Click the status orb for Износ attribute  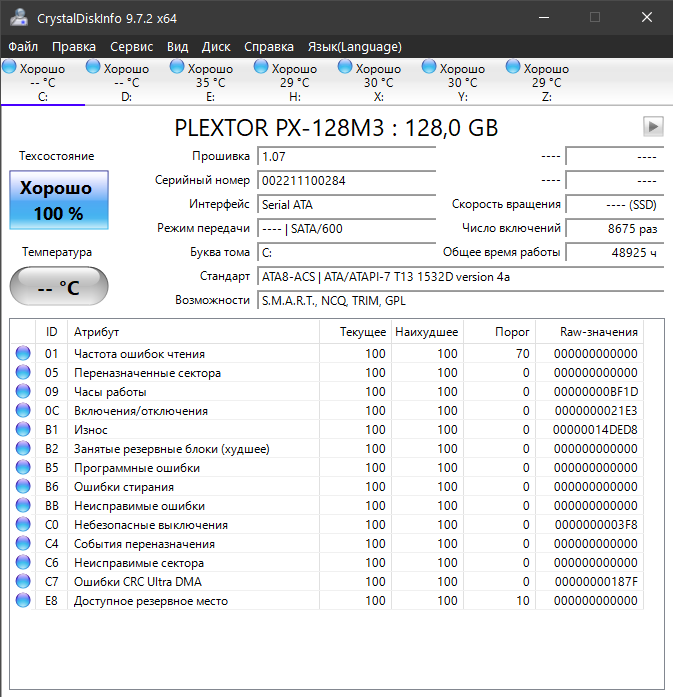23,429
